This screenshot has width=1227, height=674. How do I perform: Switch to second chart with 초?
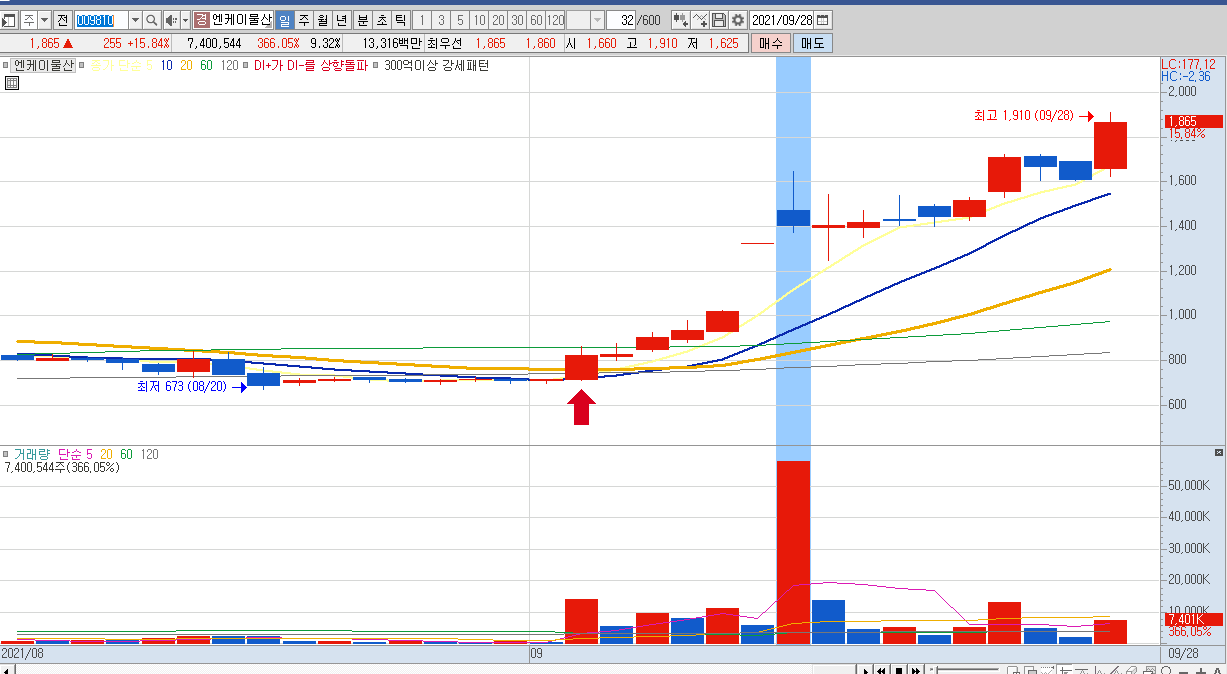(381, 20)
